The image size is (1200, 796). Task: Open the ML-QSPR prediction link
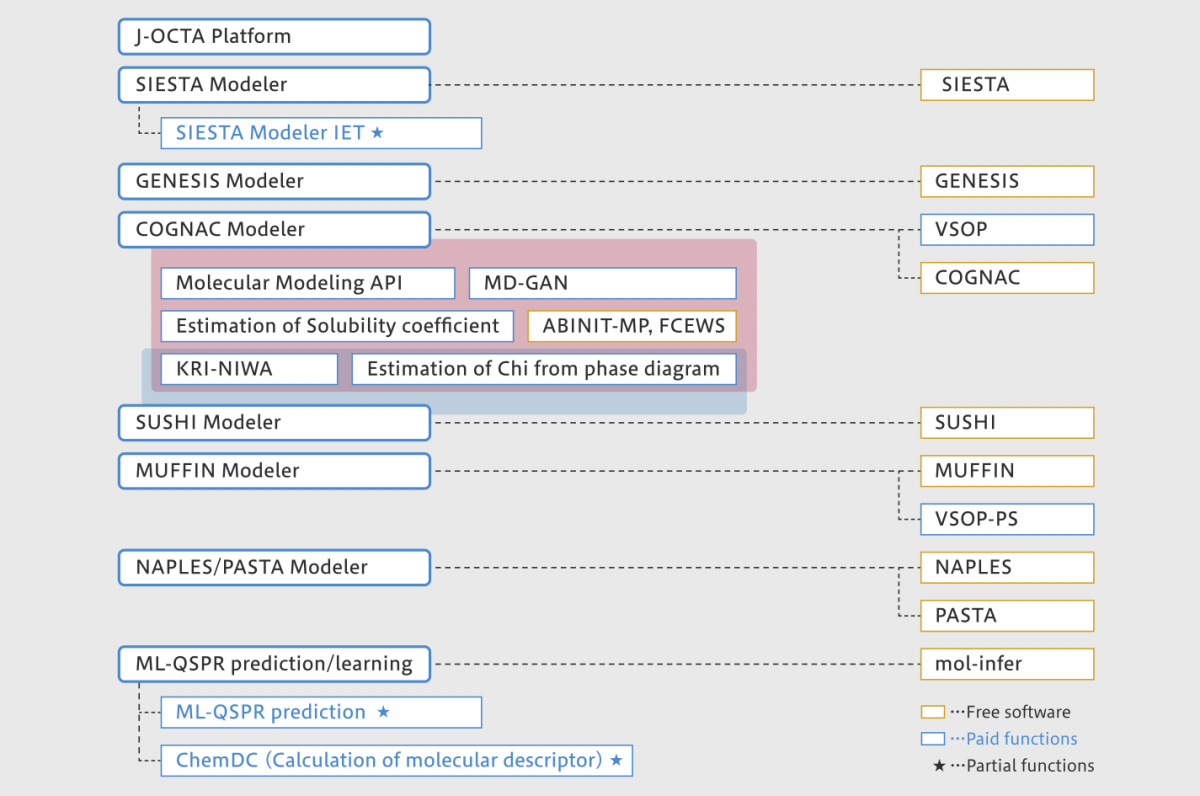[x=271, y=712]
